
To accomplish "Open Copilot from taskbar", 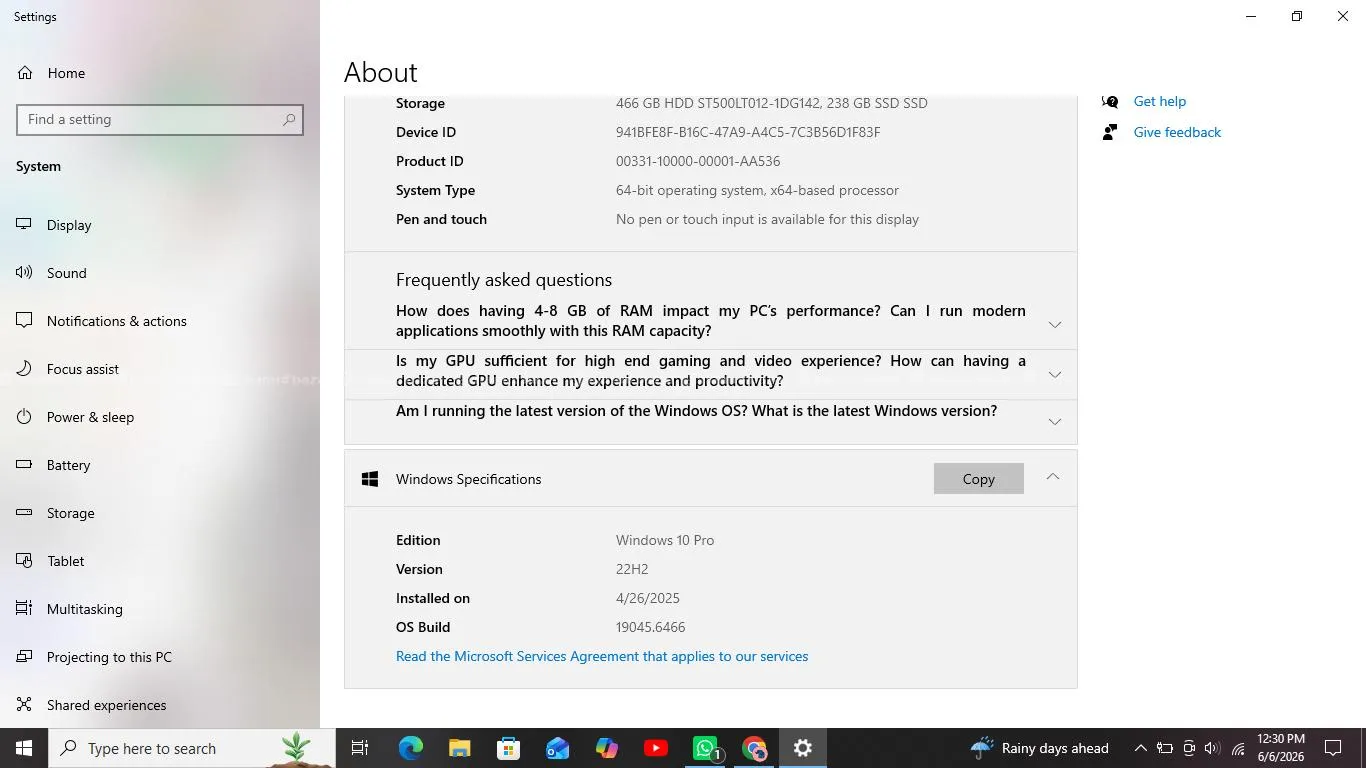I will tap(606, 748).
